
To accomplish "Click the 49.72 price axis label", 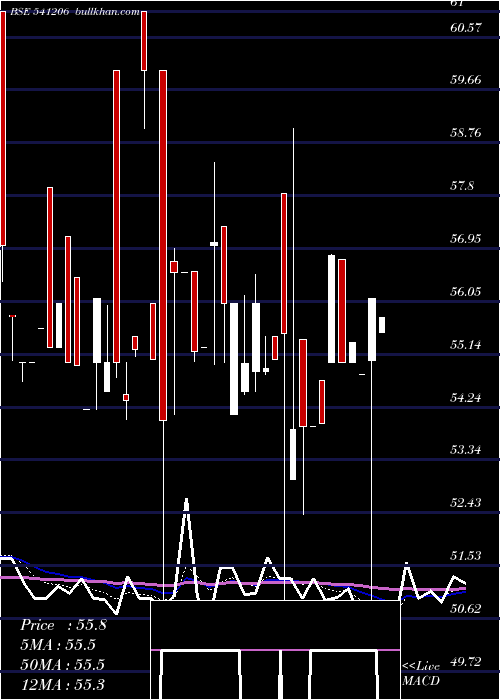I will (466, 661).
